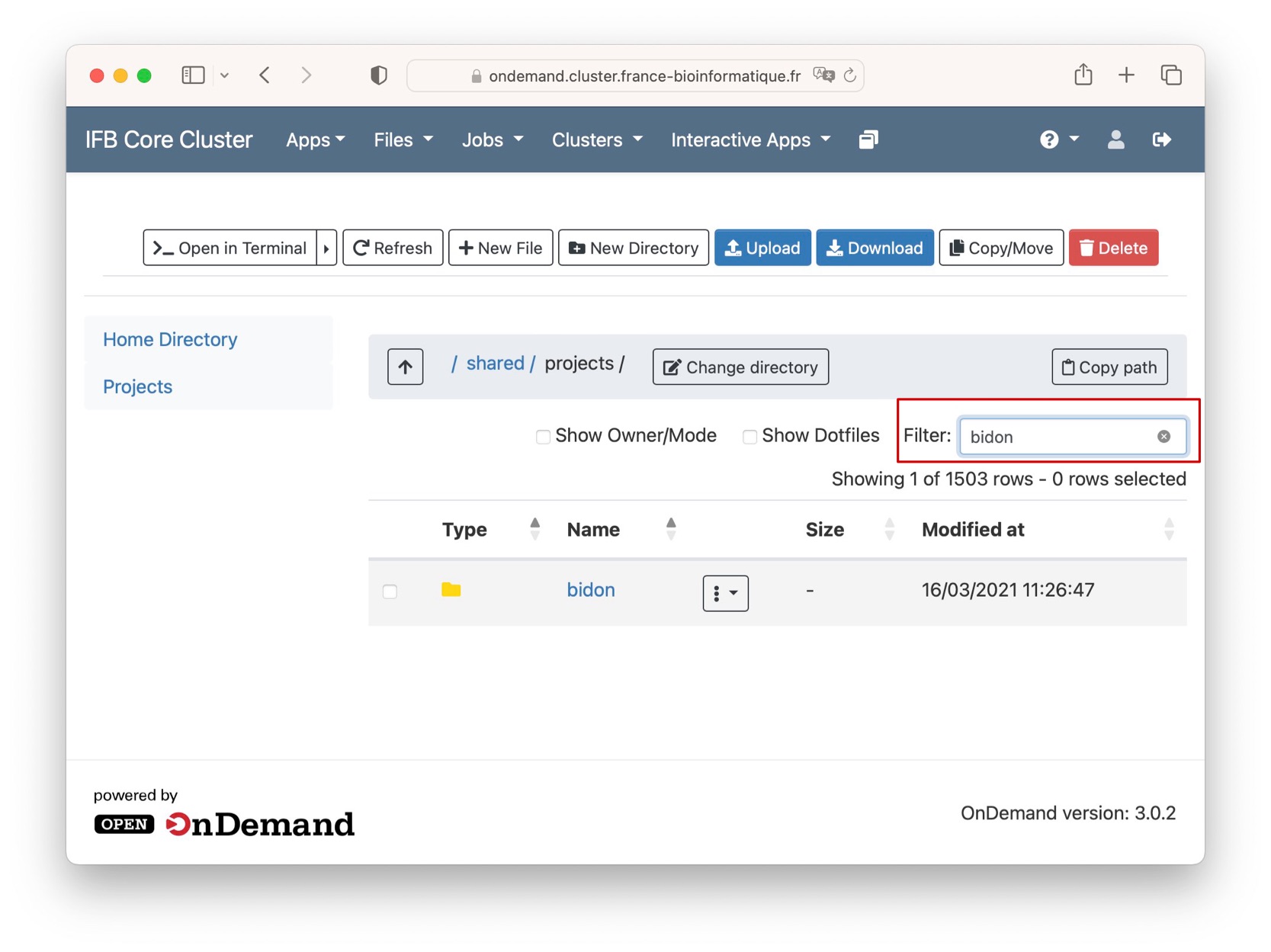Open the bidon directory link
The height and width of the screenshot is (952, 1271).
[x=591, y=590]
